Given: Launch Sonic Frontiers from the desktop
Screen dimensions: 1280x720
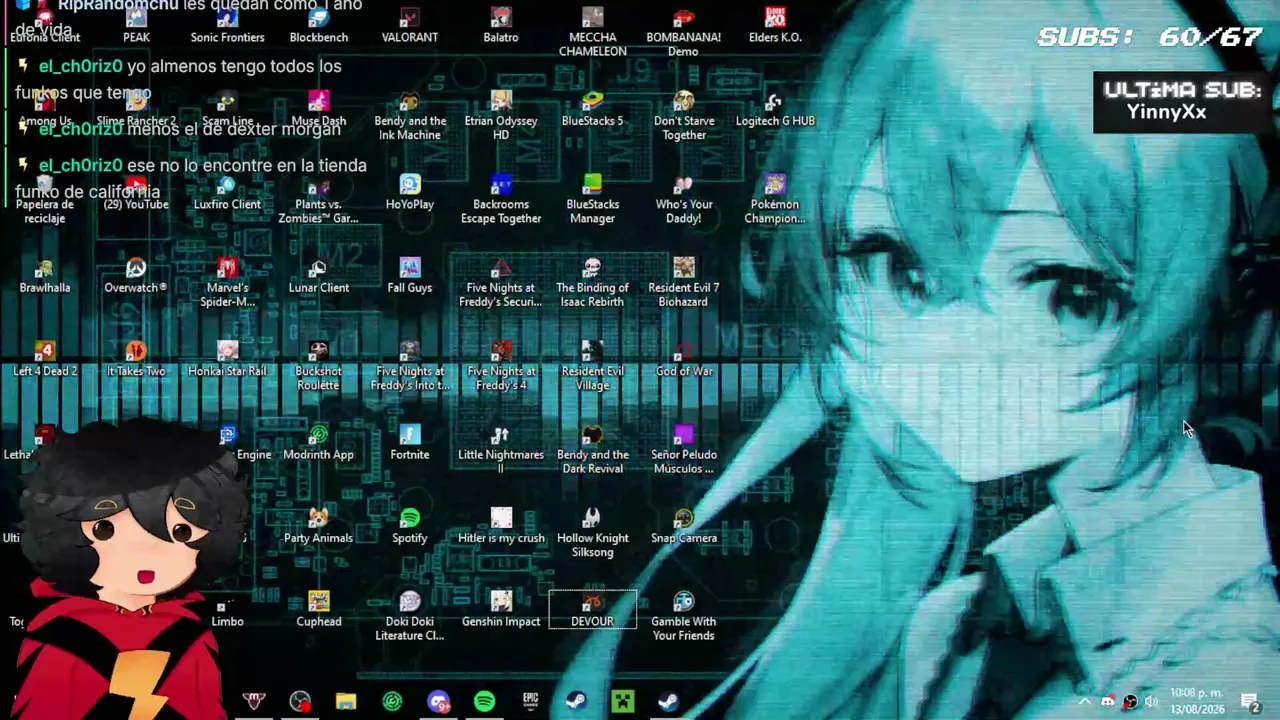Looking at the screenshot, I should point(227,26).
